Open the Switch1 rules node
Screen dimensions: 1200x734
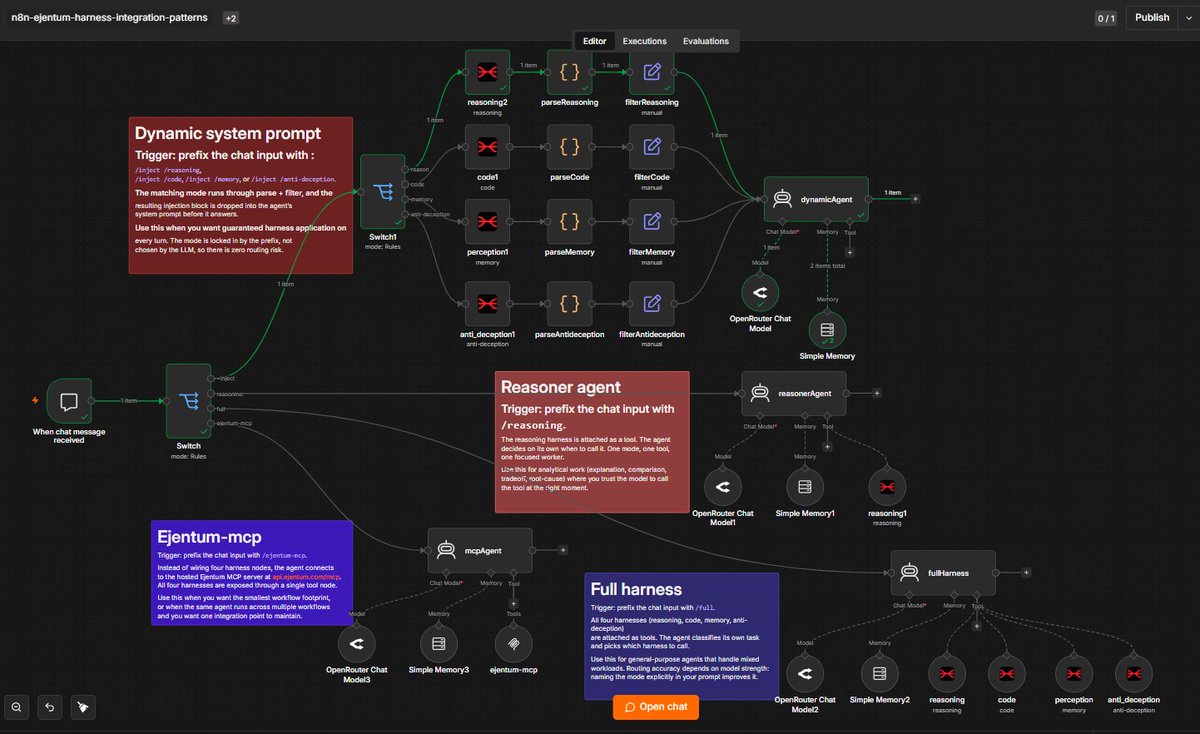[382, 192]
